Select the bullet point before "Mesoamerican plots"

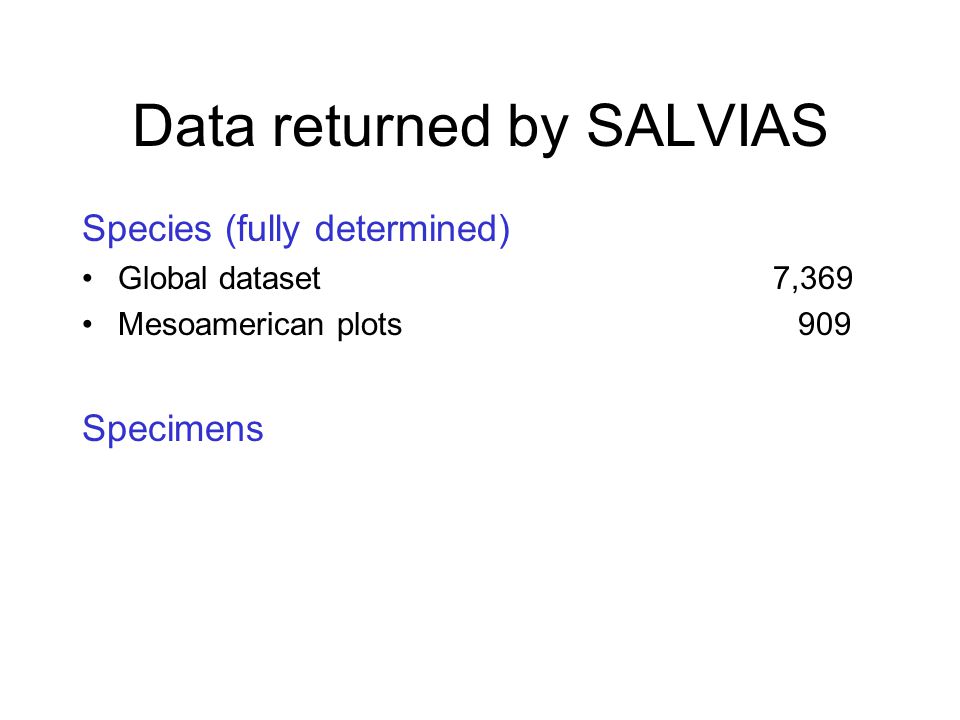click(88, 325)
